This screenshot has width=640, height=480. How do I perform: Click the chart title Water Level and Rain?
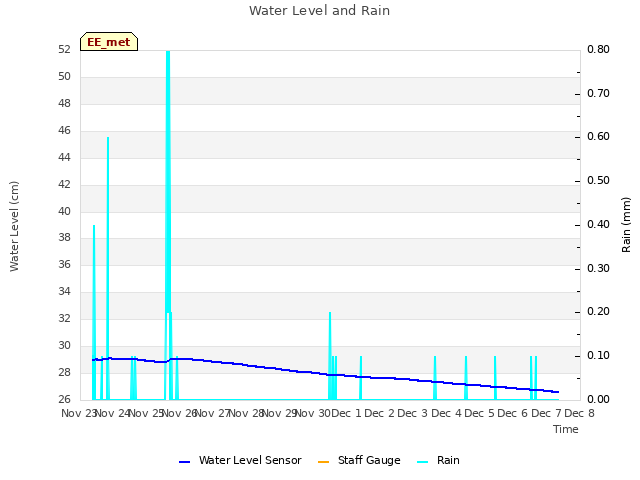click(320, 10)
